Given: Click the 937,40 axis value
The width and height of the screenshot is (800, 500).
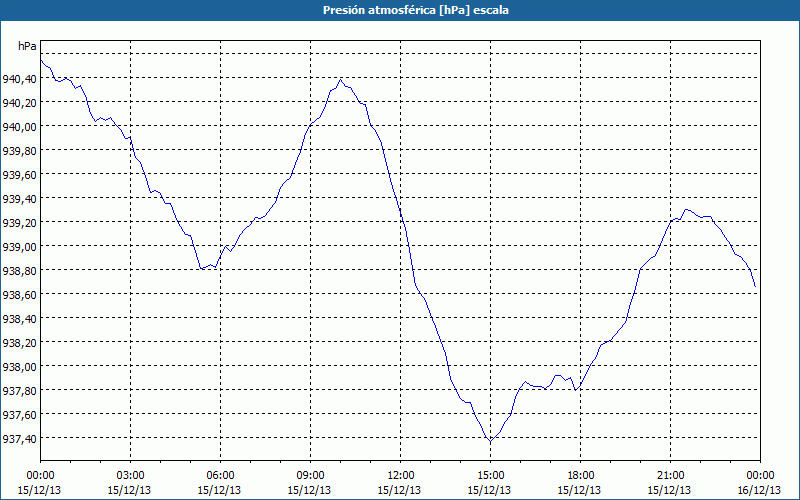Looking at the screenshot, I should pos(19,438).
